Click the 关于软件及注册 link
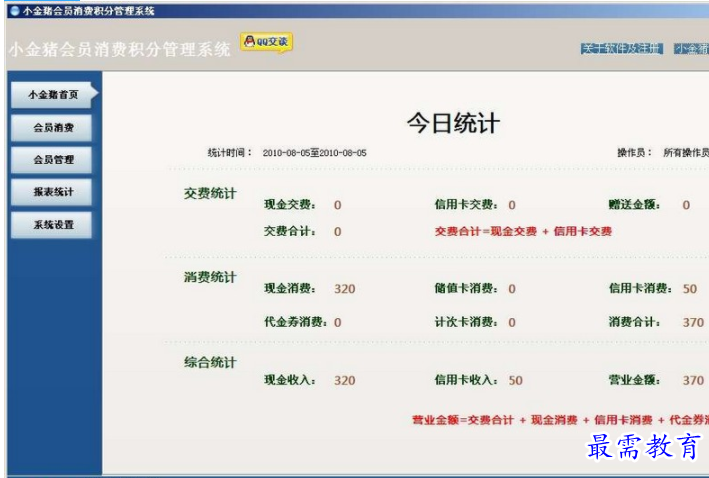709x478 pixels. click(622, 48)
